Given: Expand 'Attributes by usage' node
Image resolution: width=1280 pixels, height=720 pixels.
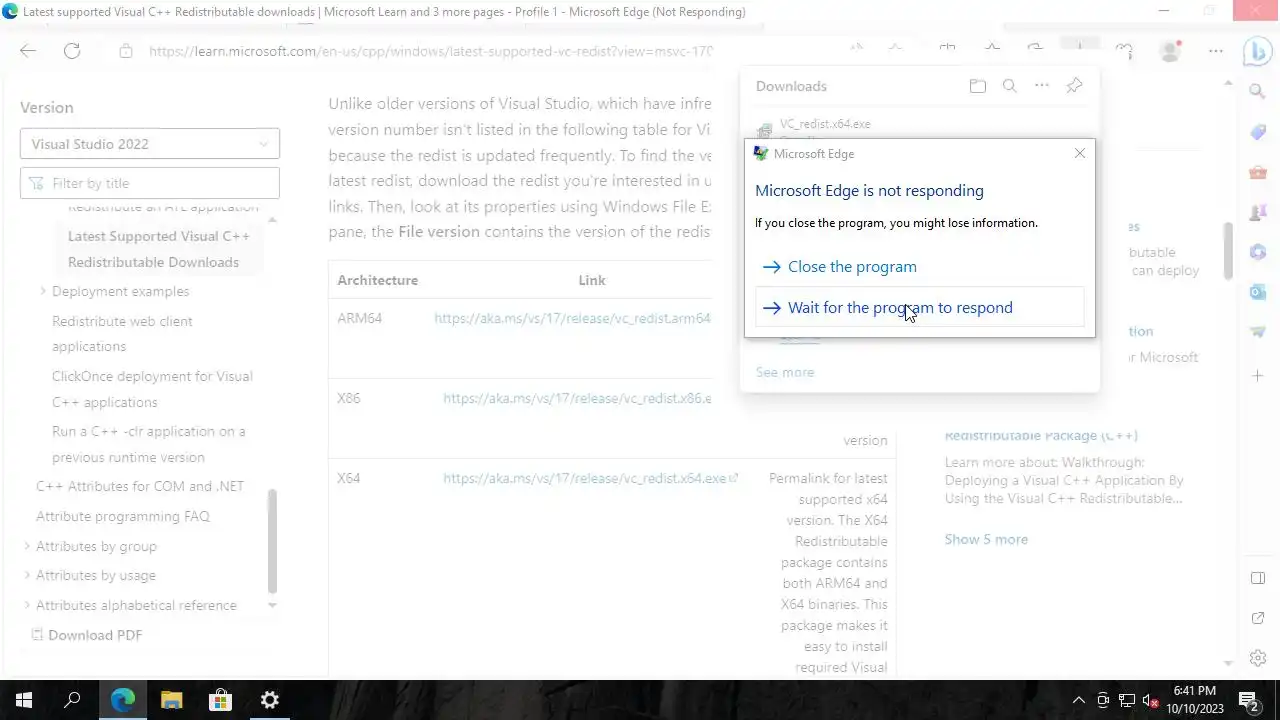Looking at the screenshot, I should point(27,575).
